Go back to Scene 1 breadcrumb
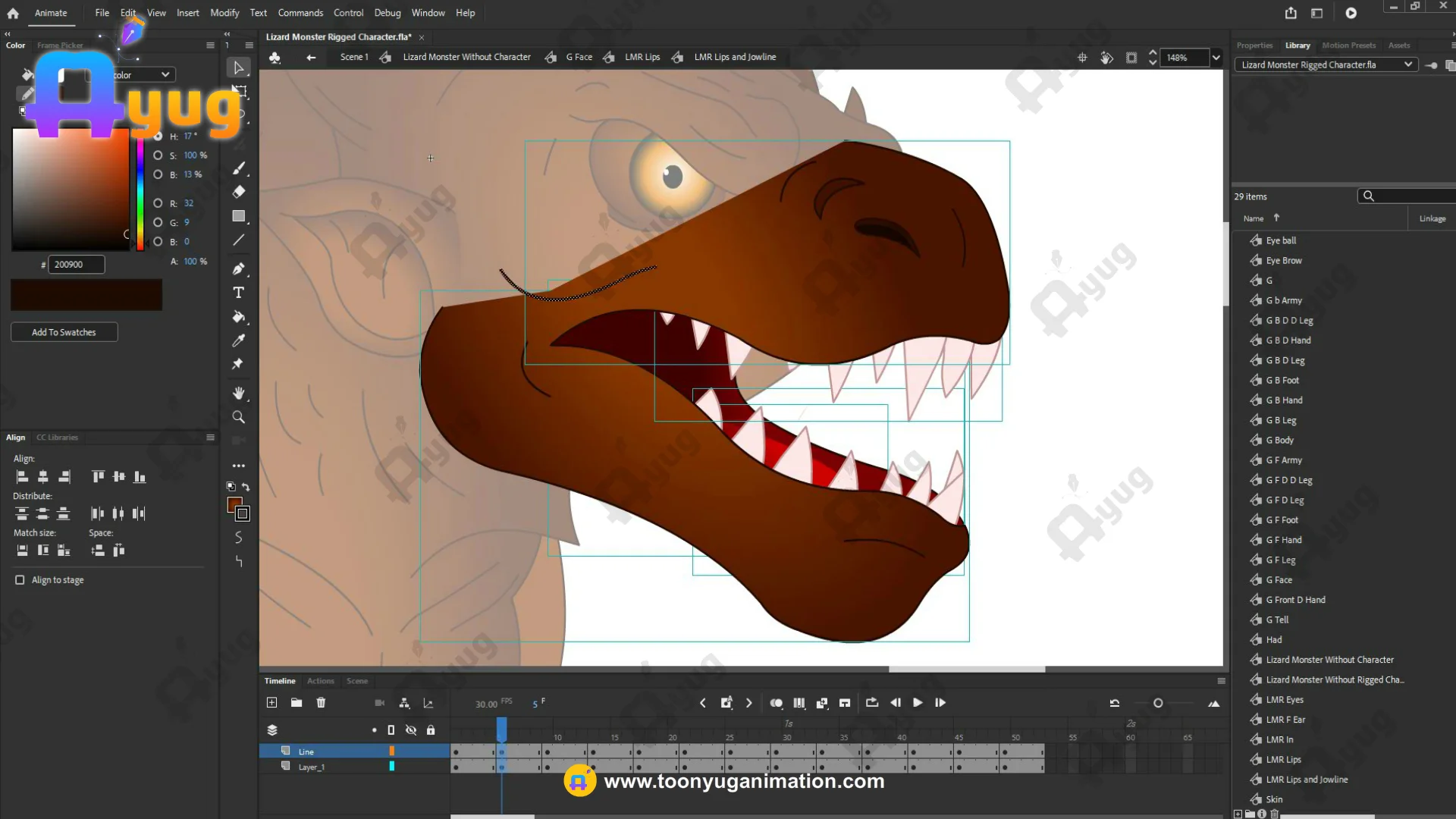Screen dimensions: 1456x819 (353, 57)
